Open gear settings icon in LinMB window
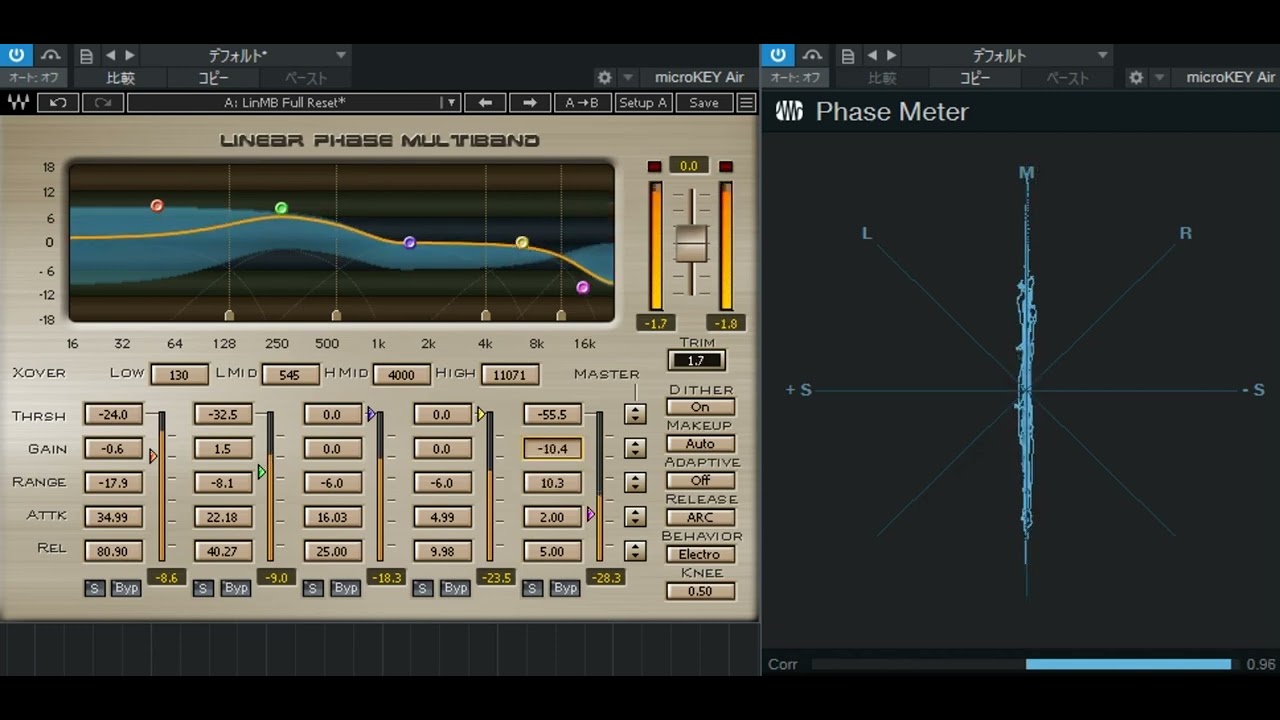The width and height of the screenshot is (1280, 720). (604, 77)
